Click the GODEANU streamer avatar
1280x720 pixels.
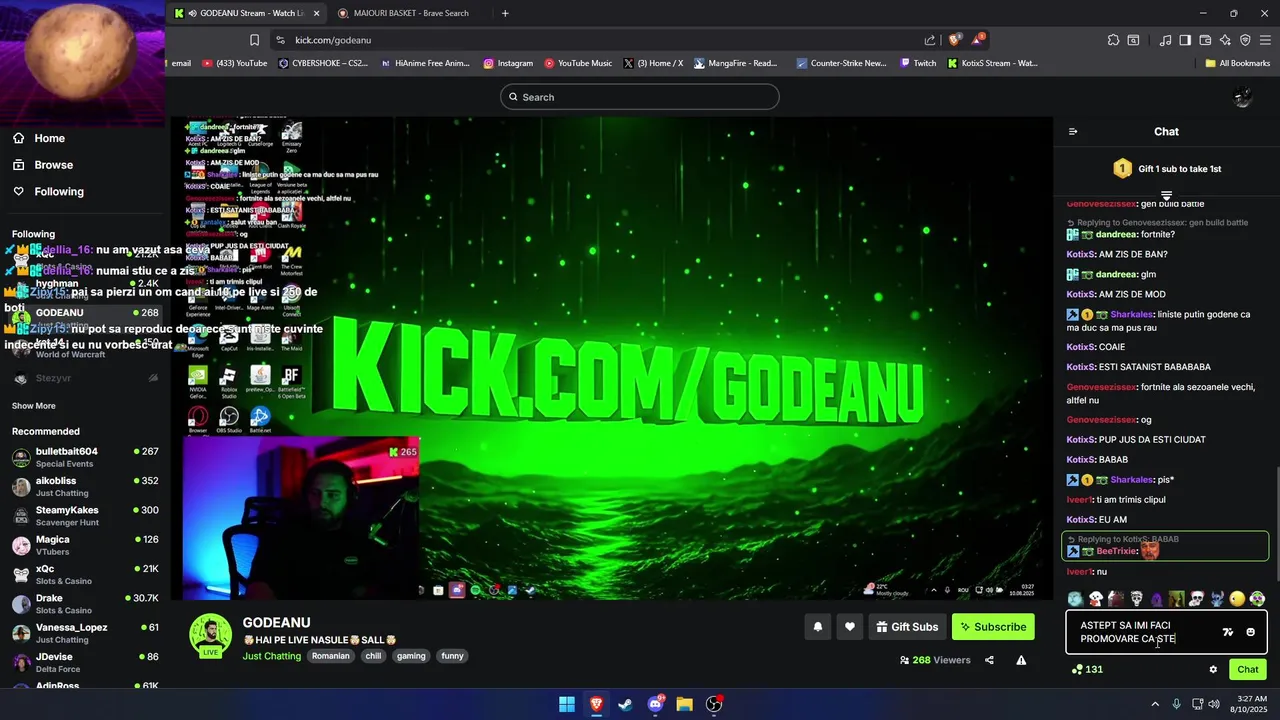coord(210,635)
